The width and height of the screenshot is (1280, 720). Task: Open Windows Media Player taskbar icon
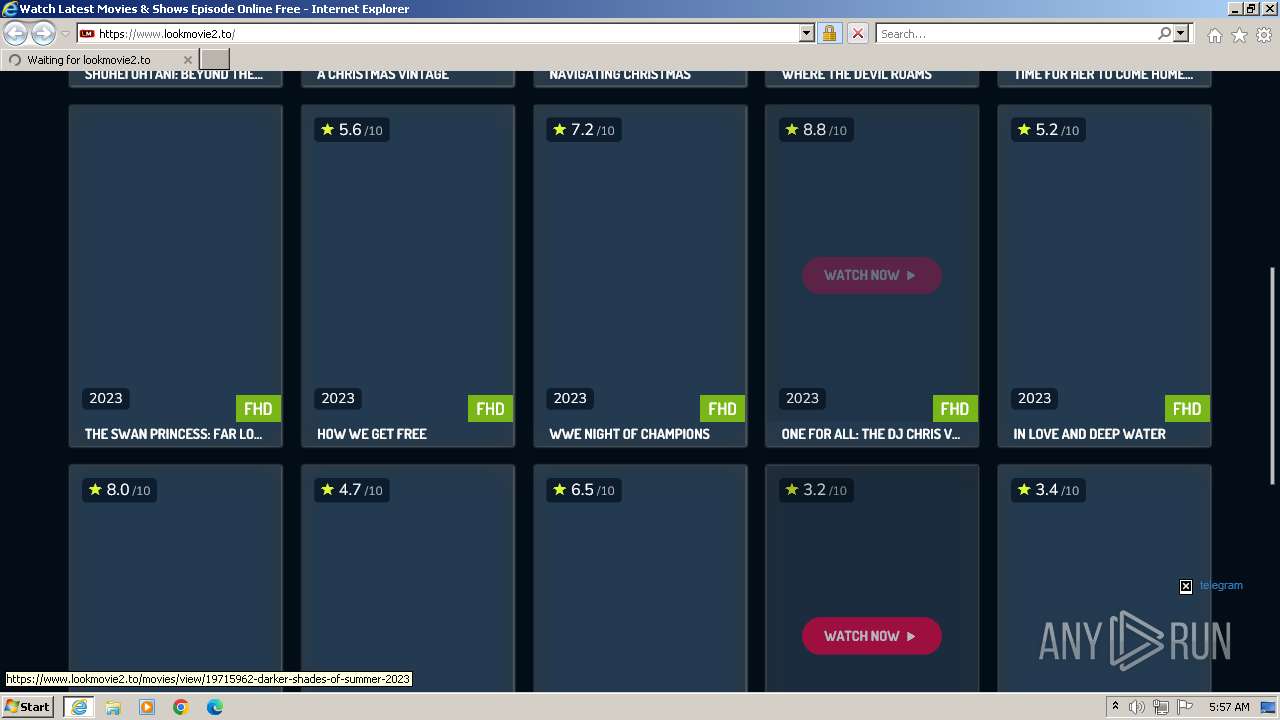pyautogui.click(x=147, y=707)
